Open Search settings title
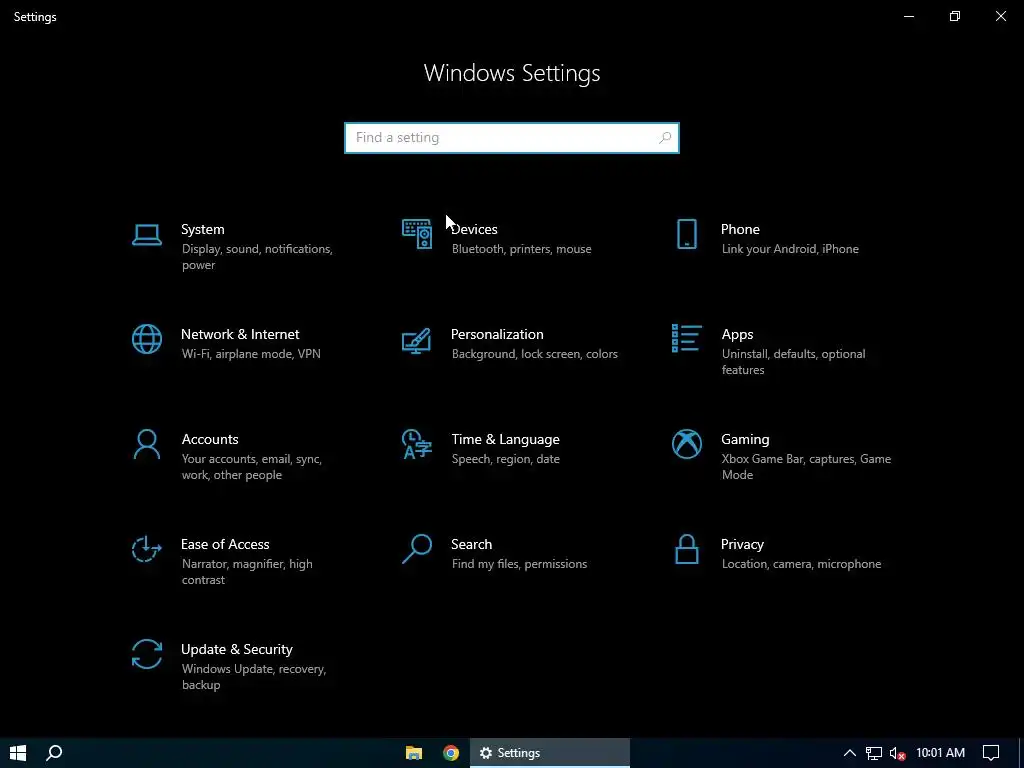Image resolution: width=1024 pixels, height=768 pixels. [x=472, y=545]
